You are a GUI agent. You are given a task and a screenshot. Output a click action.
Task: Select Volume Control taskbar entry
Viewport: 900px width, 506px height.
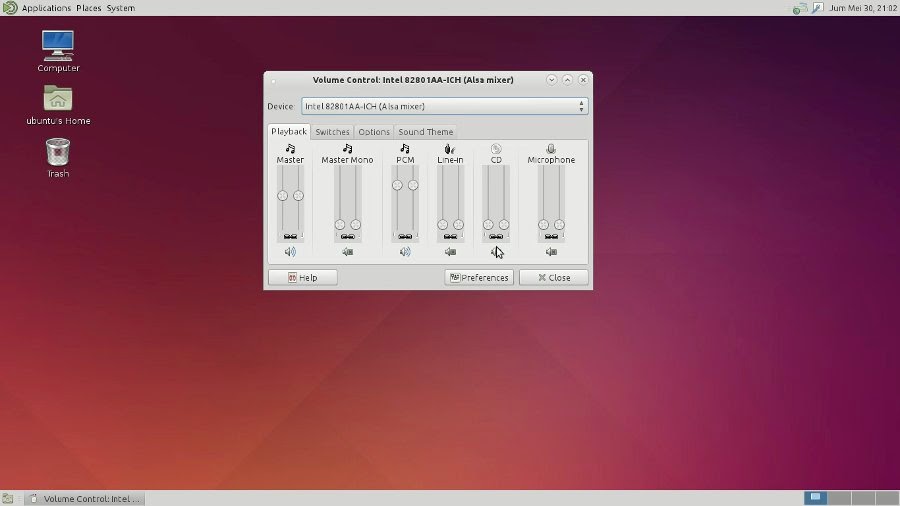(85, 499)
